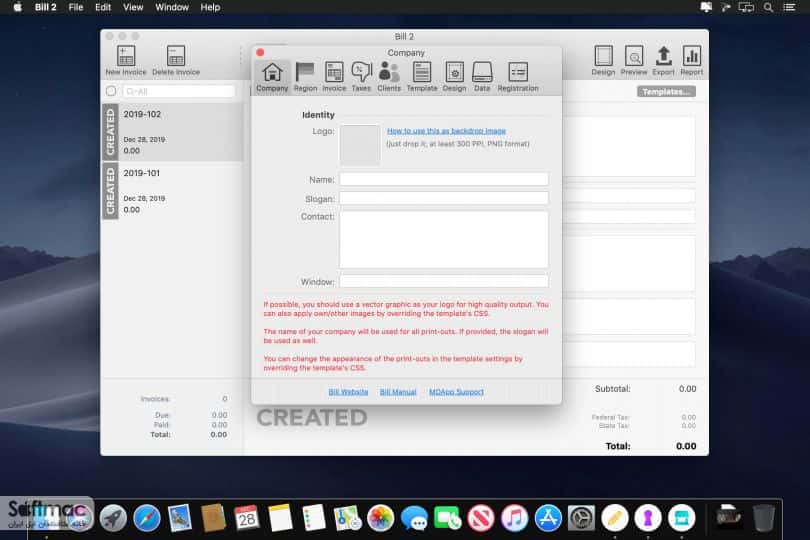Click the Templates... button
Screen dimensions: 810x540
click(666, 91)
